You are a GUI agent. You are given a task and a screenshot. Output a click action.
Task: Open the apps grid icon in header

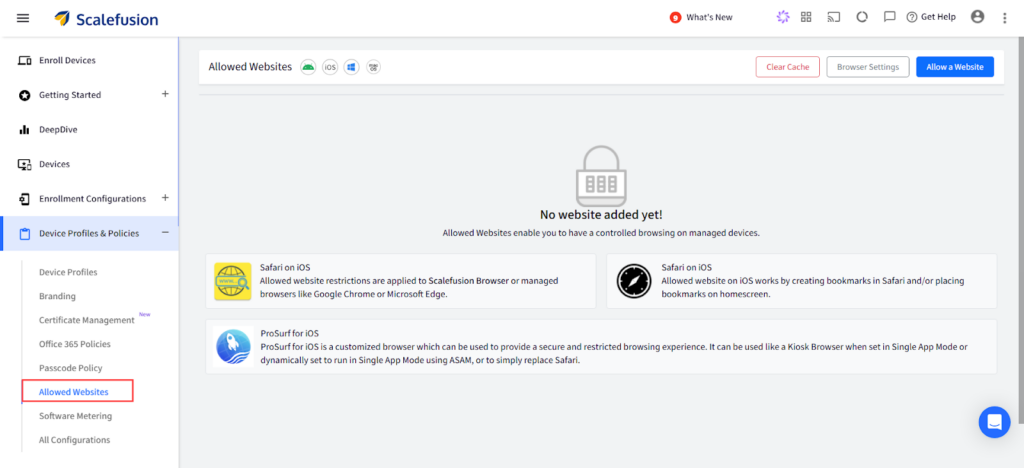pos(806,18)
